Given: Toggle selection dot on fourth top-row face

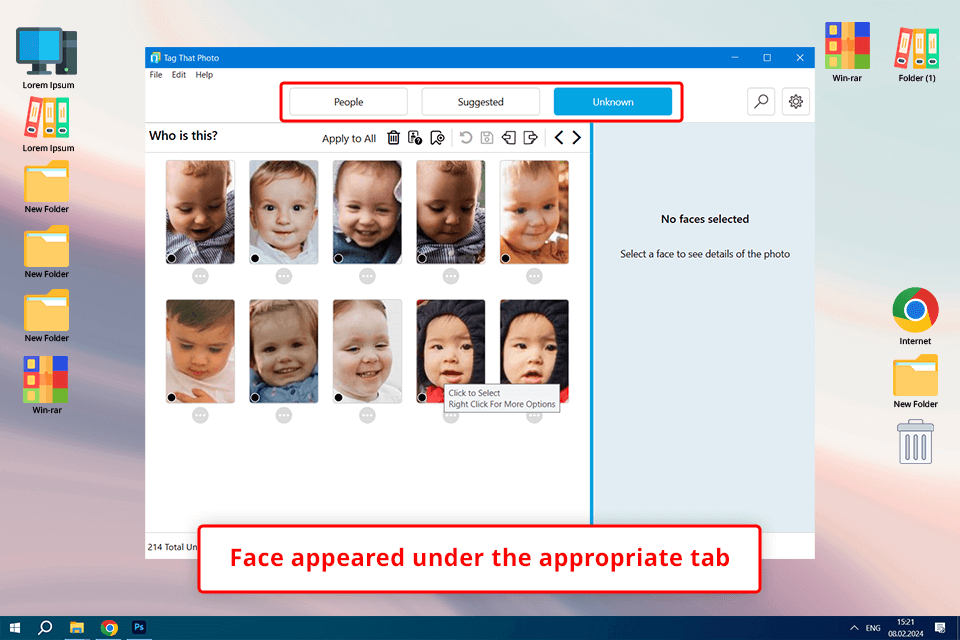Looking at the screenshot, I should pyautogui.click(x=422, y=258).
